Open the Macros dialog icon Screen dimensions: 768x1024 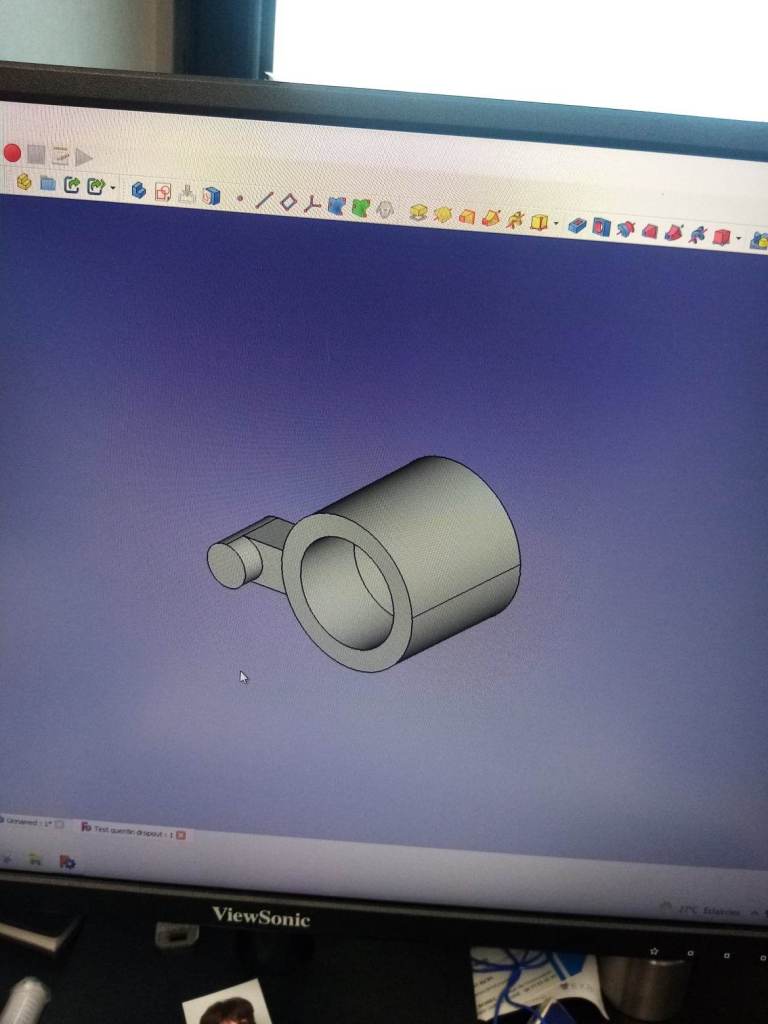click(60, 156)
